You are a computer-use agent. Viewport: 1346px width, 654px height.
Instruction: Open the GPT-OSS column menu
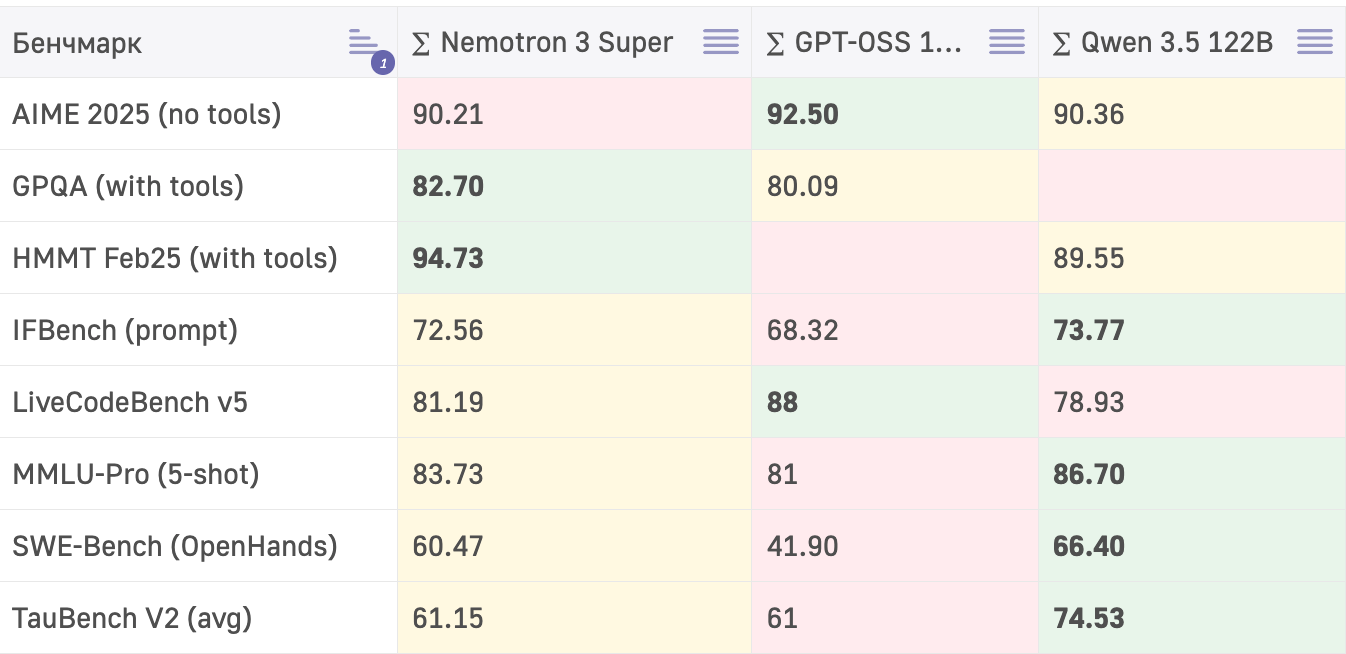[x=1007, y=42]
